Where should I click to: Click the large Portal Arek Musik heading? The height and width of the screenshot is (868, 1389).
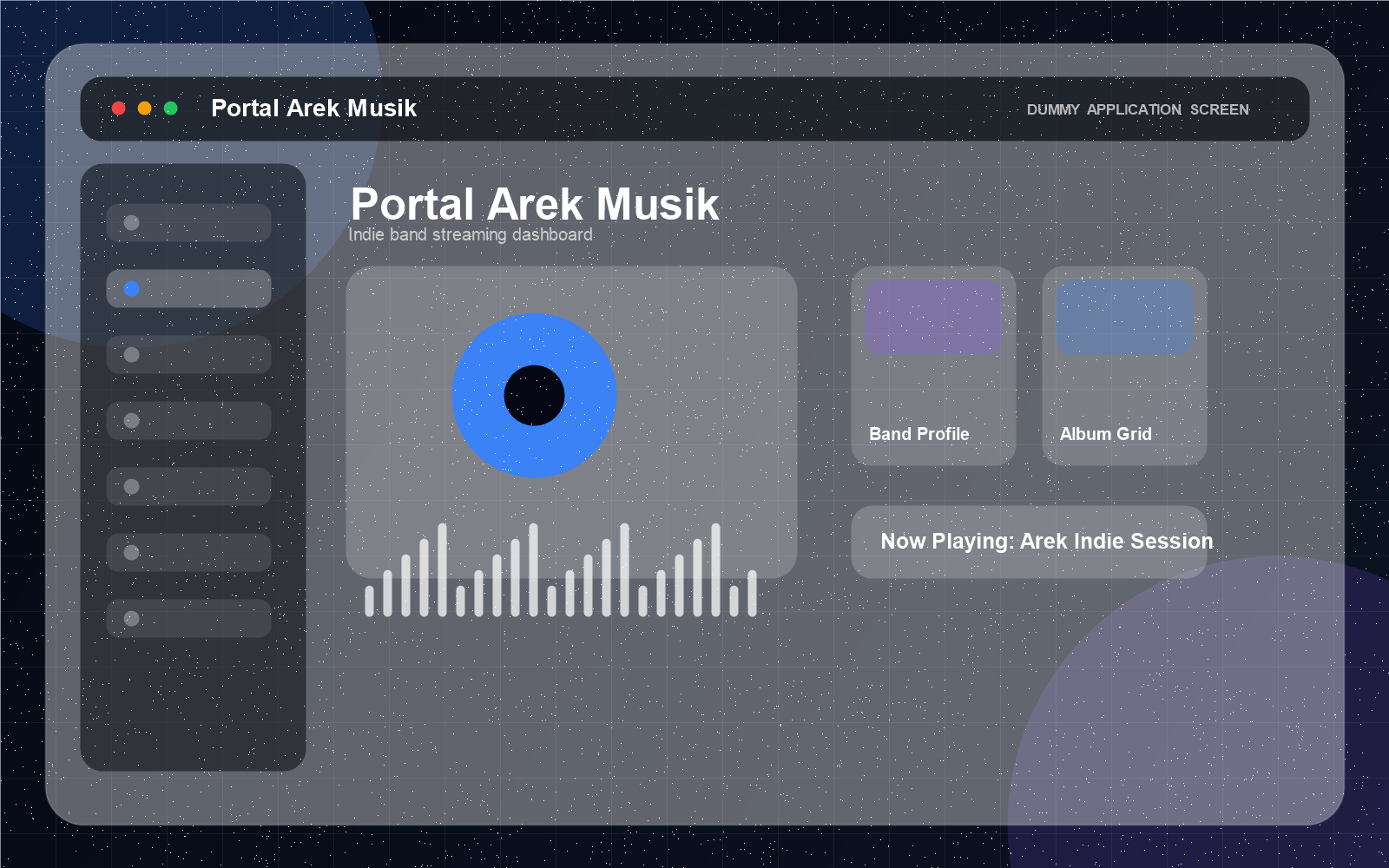pyautogui.click(x=535, y=205)
